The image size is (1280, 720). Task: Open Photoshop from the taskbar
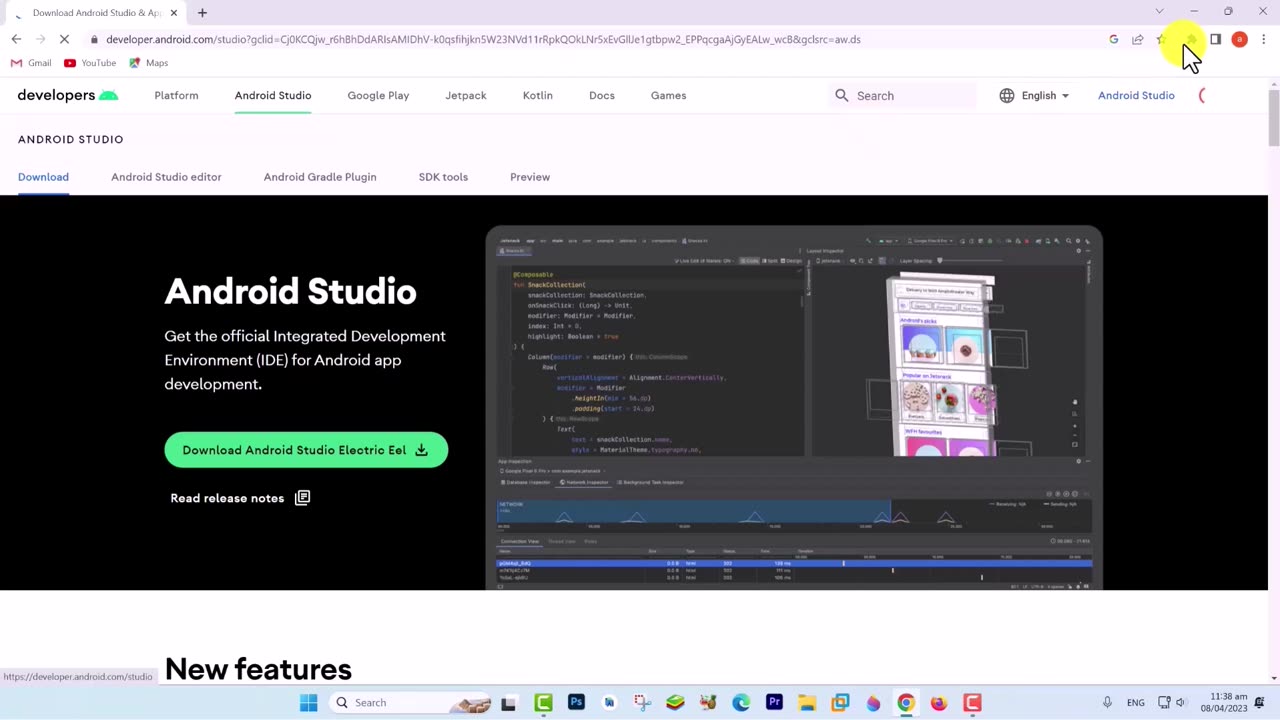coord(576,703)
